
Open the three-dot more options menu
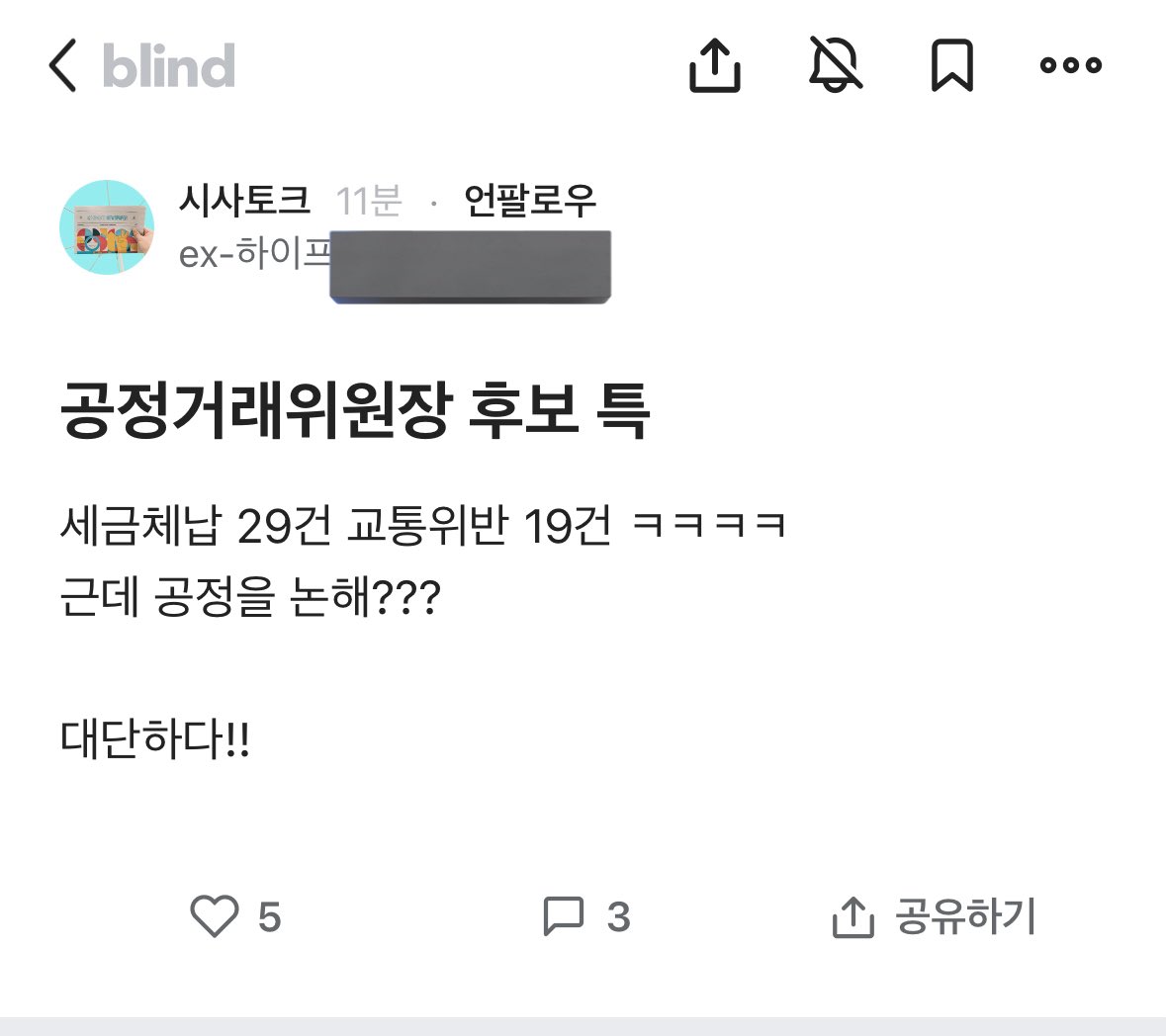pos(1071,65)
